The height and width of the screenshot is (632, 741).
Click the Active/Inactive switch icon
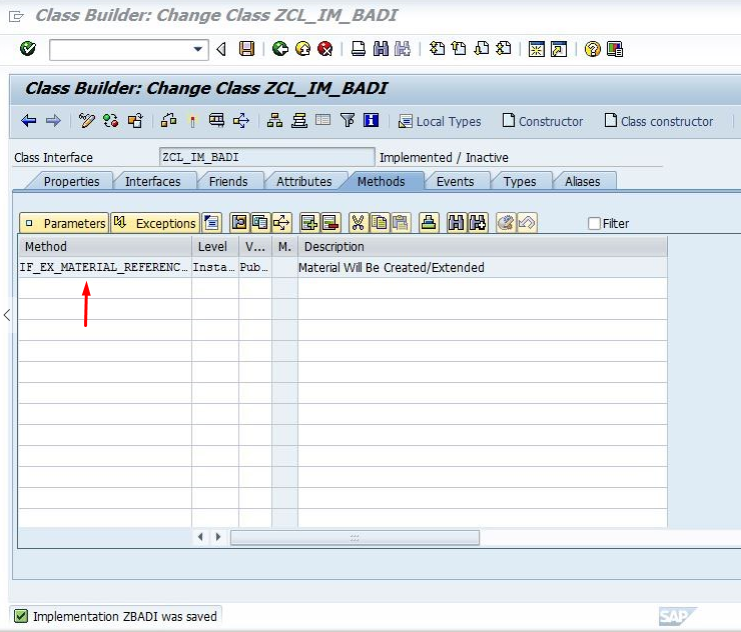pyautogui.click(x=111, y=121)
